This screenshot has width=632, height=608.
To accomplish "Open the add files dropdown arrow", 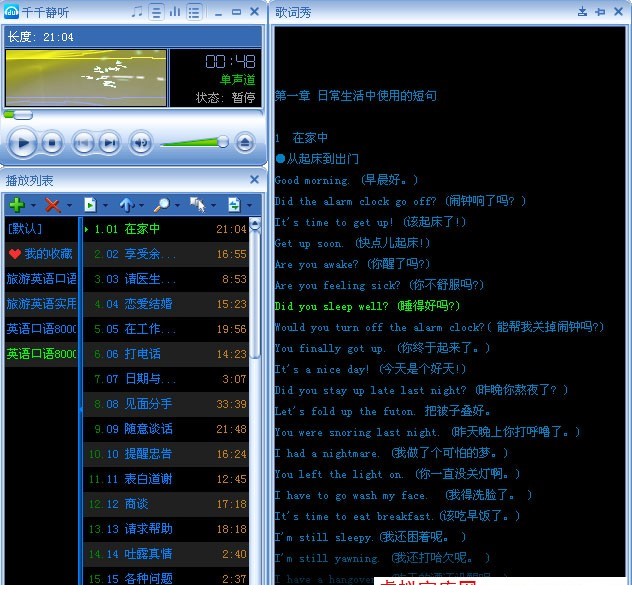I will click(33, 206).
